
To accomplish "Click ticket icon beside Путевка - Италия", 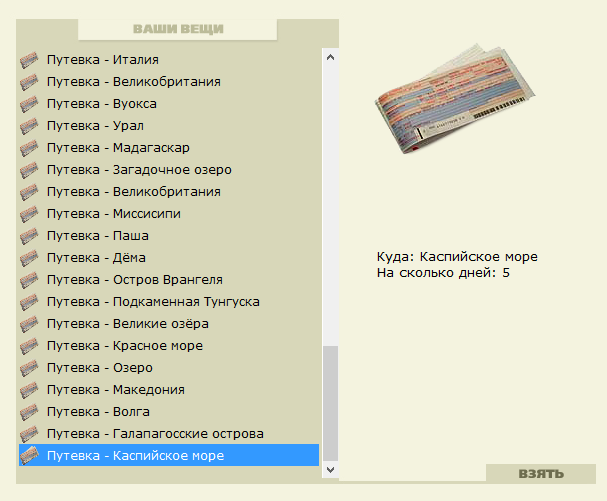I will pyautogui.click(x=29, y=60).
